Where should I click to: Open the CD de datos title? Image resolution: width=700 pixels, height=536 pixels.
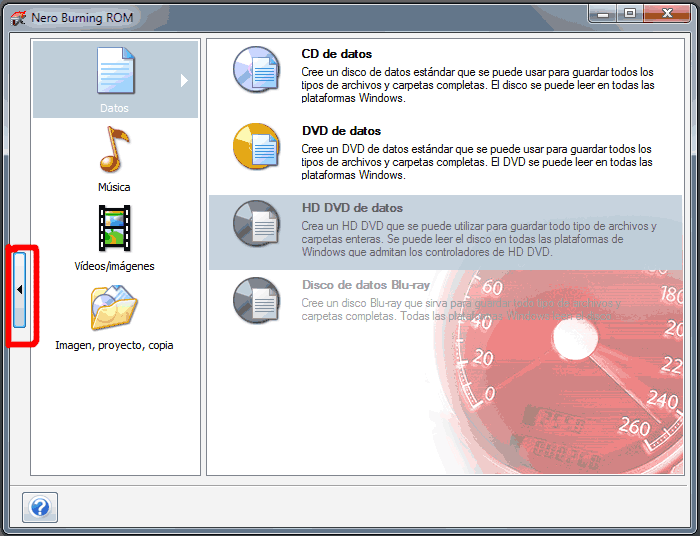click(x=337, y=54)
